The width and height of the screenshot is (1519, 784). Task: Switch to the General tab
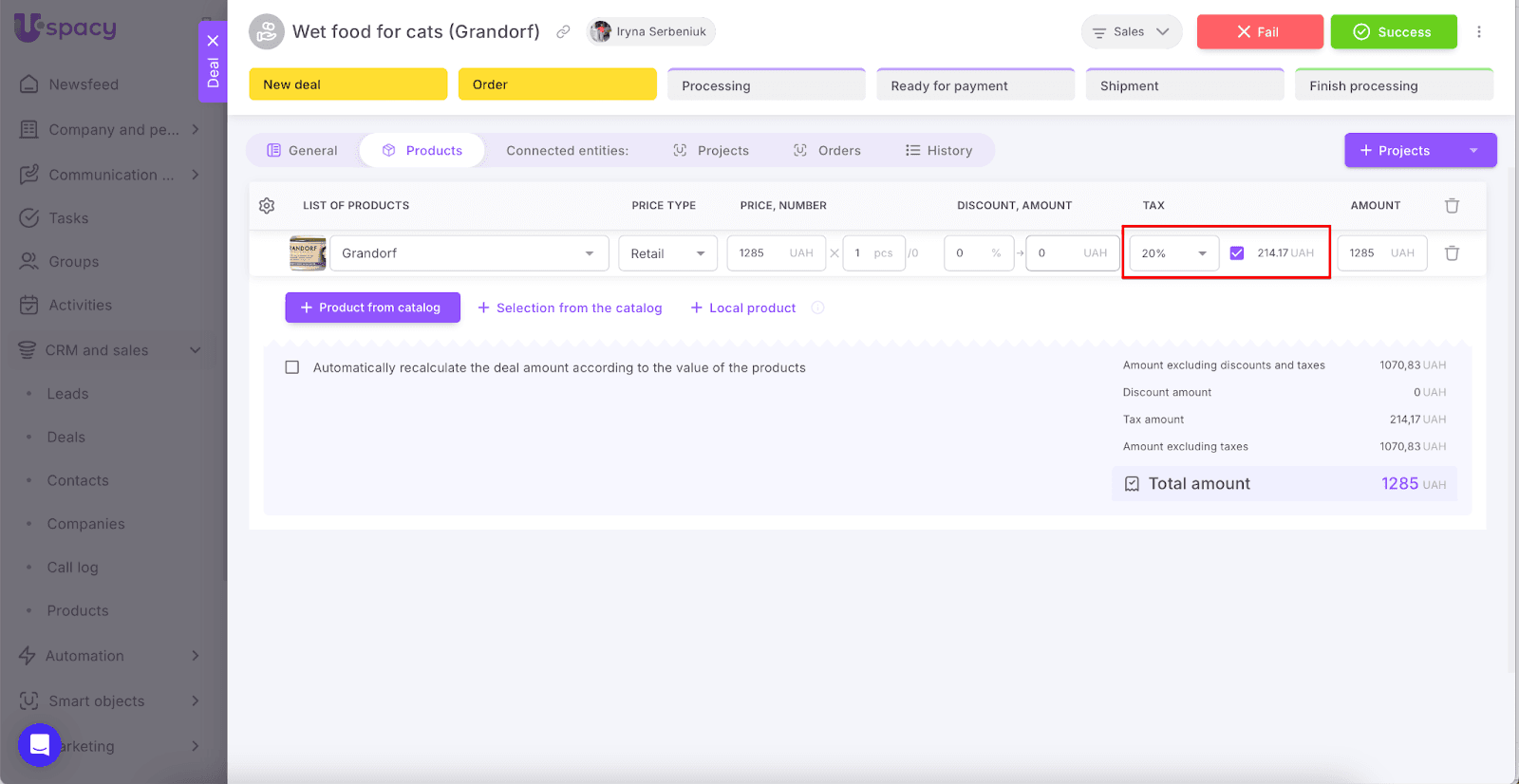pos(303,151)
